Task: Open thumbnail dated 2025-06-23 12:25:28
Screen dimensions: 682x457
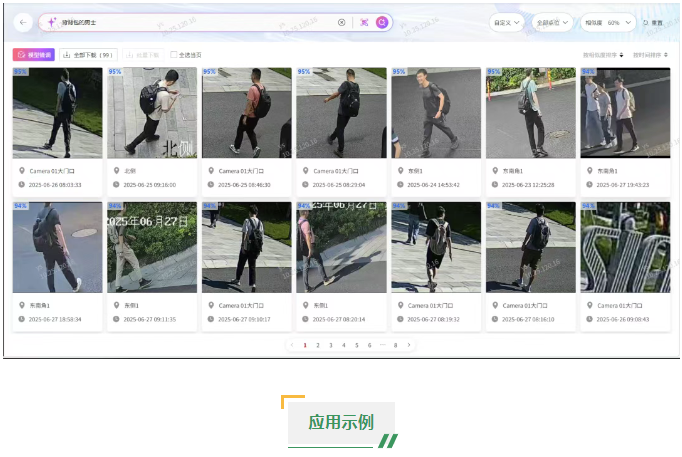Action: tap(531, 113)
